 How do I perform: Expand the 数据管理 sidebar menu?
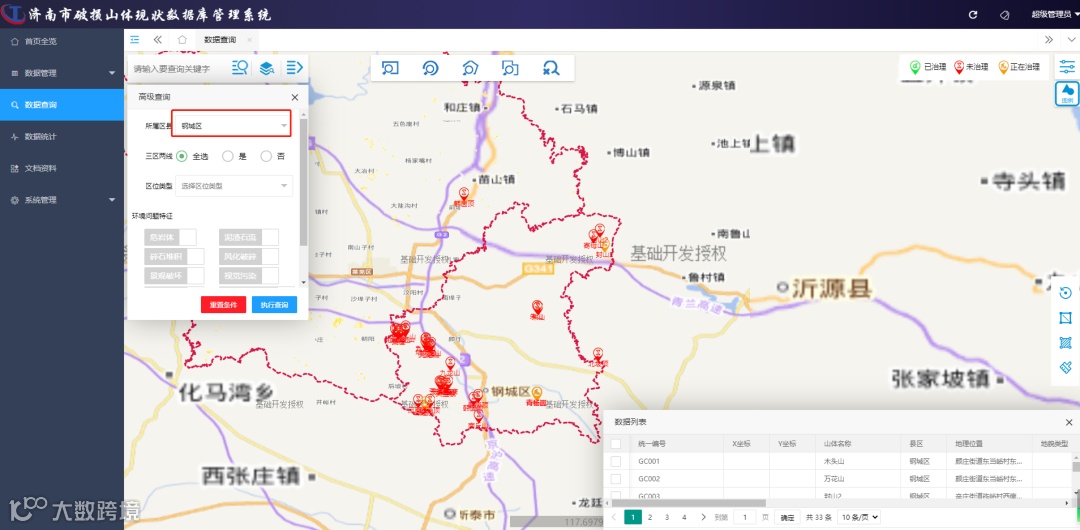tap(62, 73)
